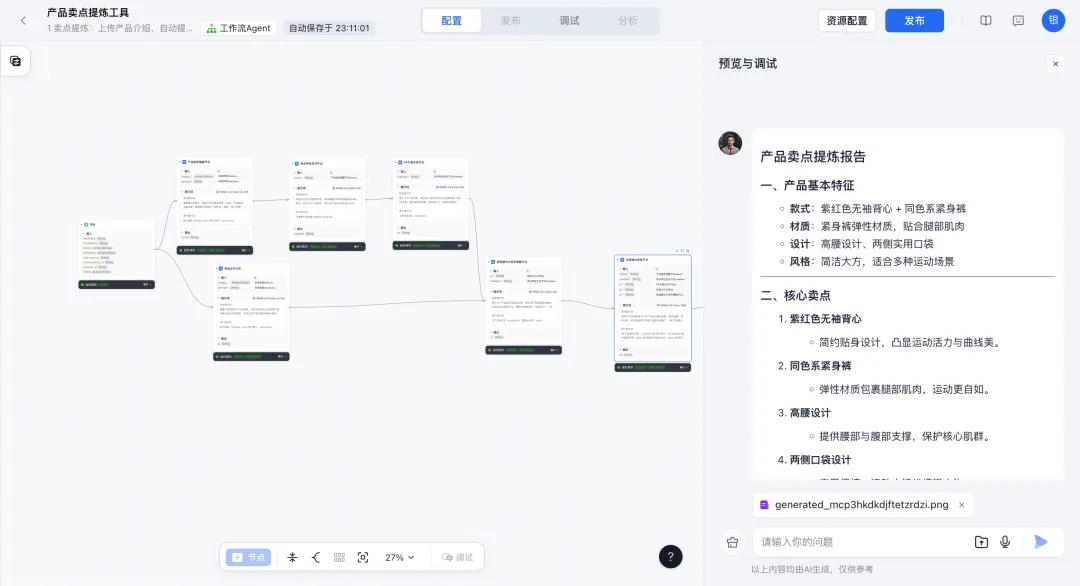Click the grid layout icon
This screenshot has height=586, width=1080.
pos(339,557)
